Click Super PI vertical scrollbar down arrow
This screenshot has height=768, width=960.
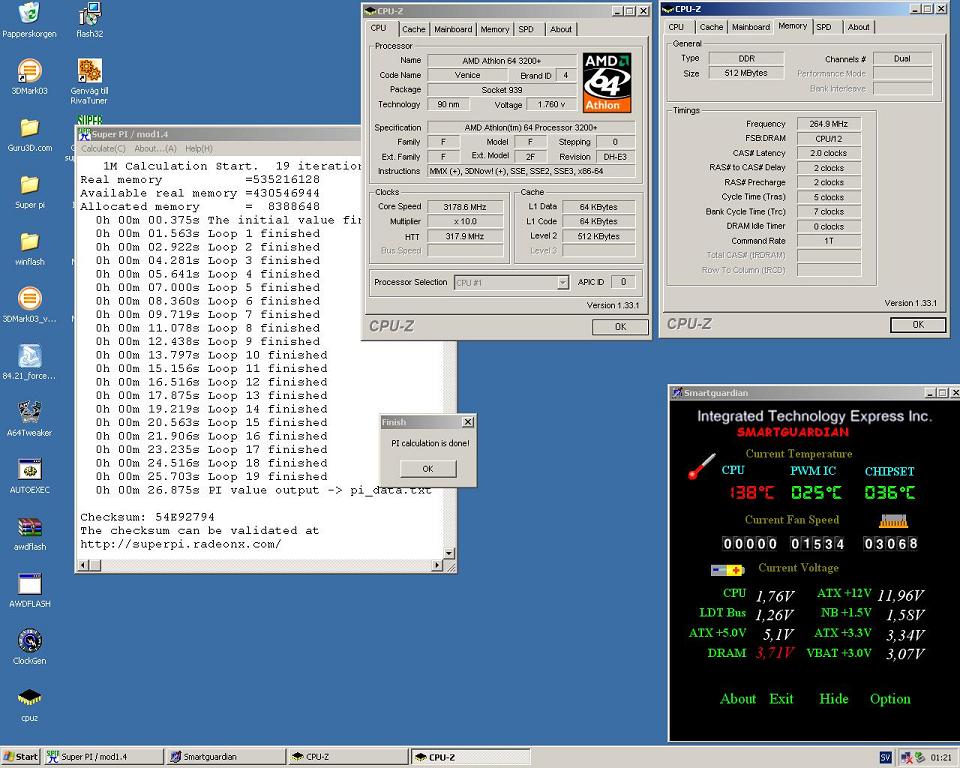(449, 554)
